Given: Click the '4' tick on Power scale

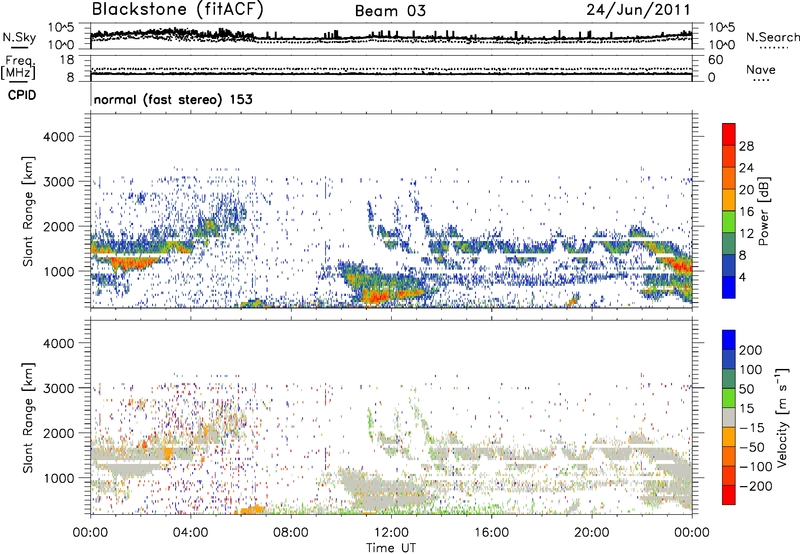Looking at the screenshot, I should coord(743,277).
